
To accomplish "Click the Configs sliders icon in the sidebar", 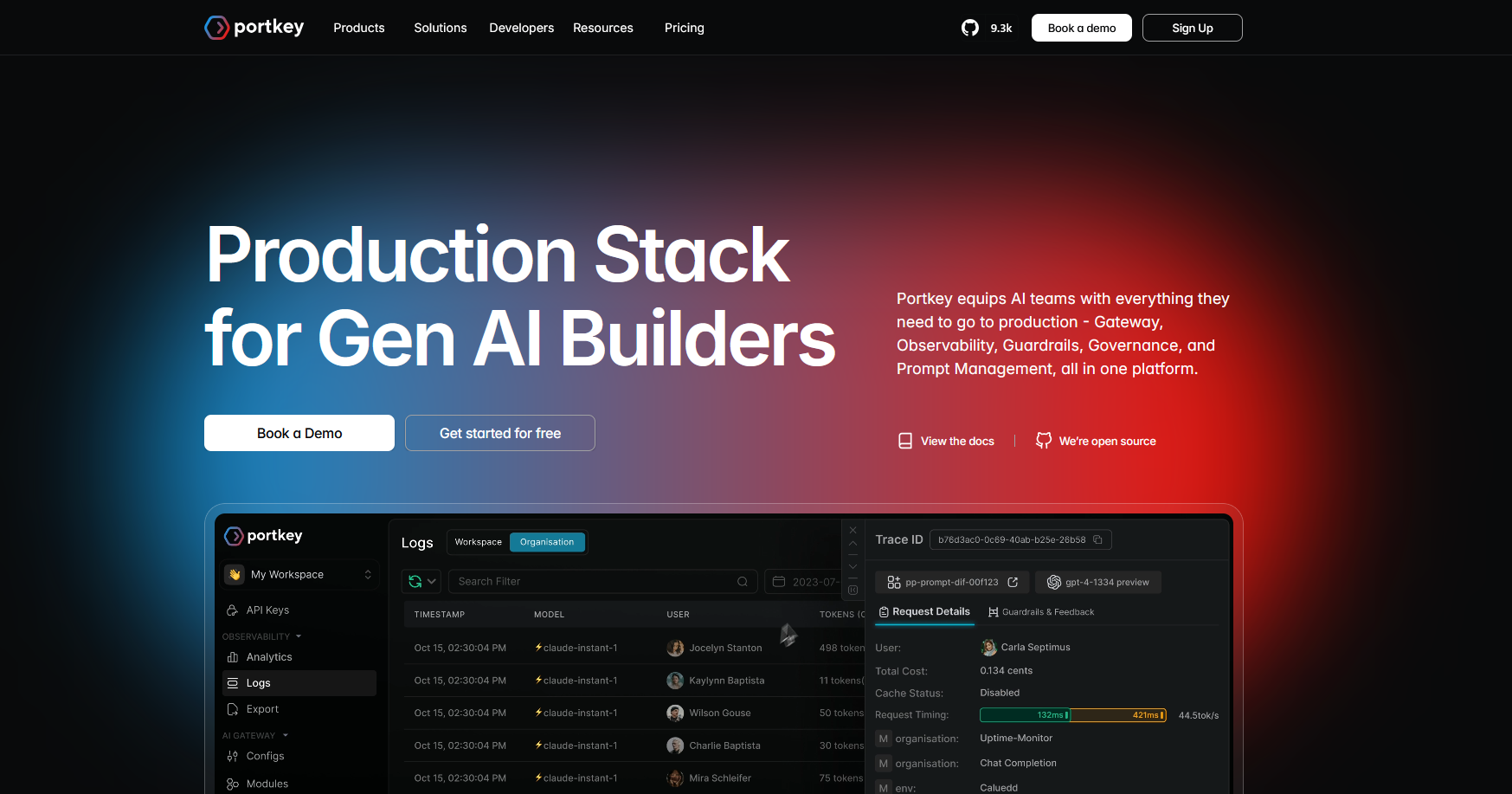I will pos(232,756).
